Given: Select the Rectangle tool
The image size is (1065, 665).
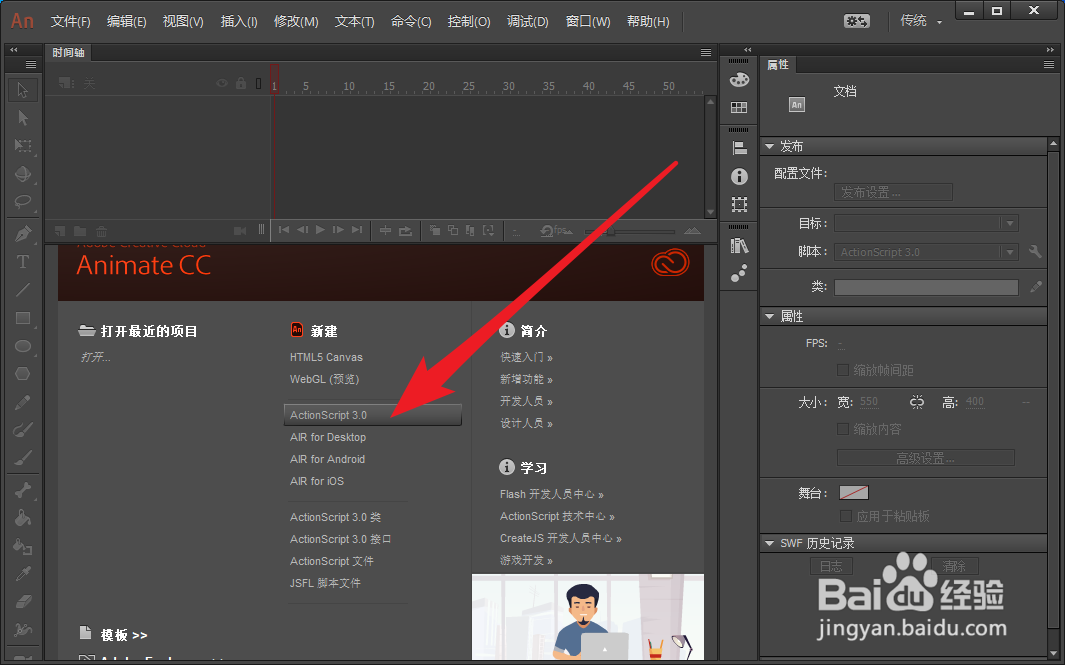Looking at the screenshot, I should (x=22, y=318).
